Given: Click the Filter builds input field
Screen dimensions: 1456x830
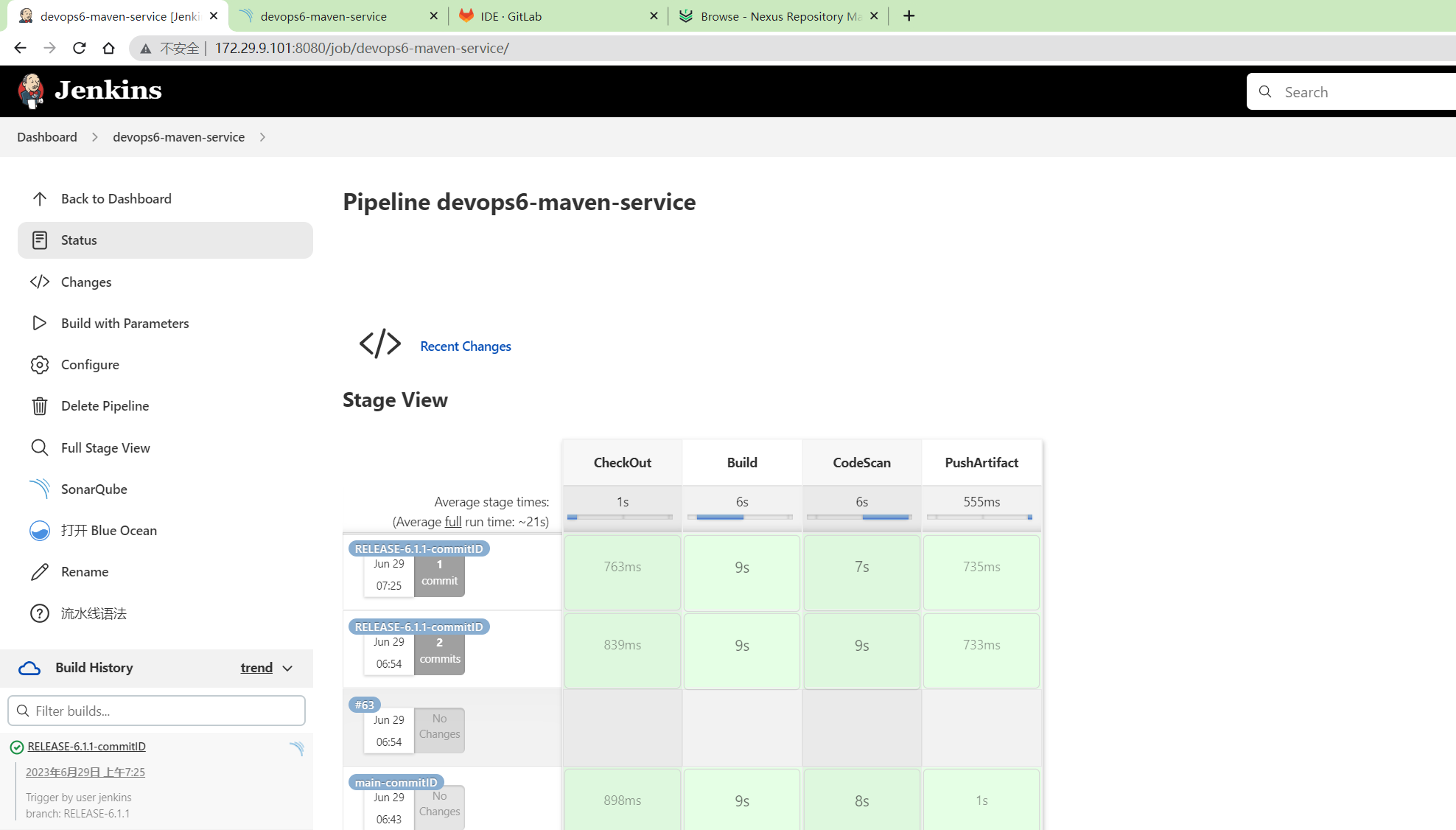Looking at the screenshot, I should [x=156, y=711].
